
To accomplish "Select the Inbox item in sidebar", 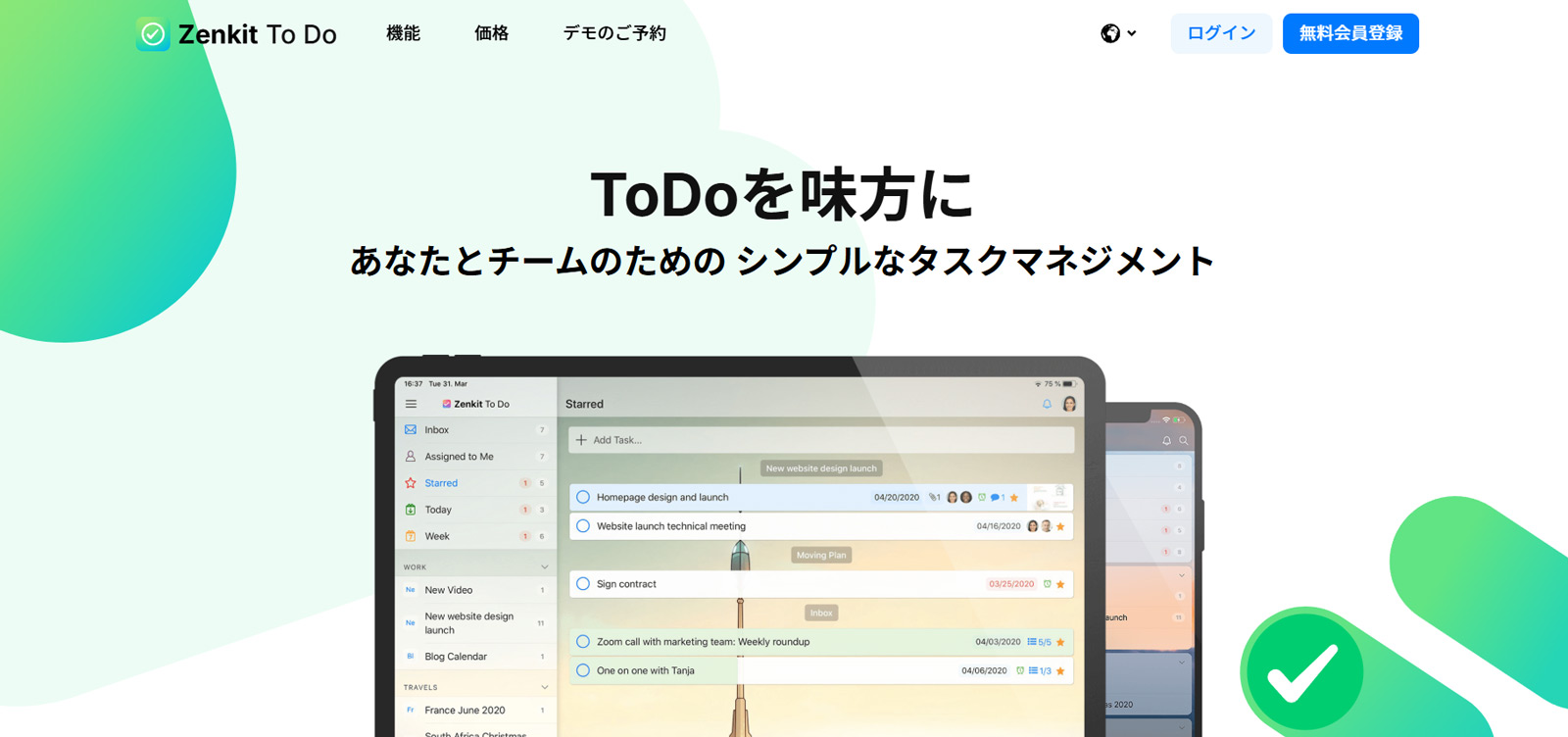I will [x=476, y=429].
